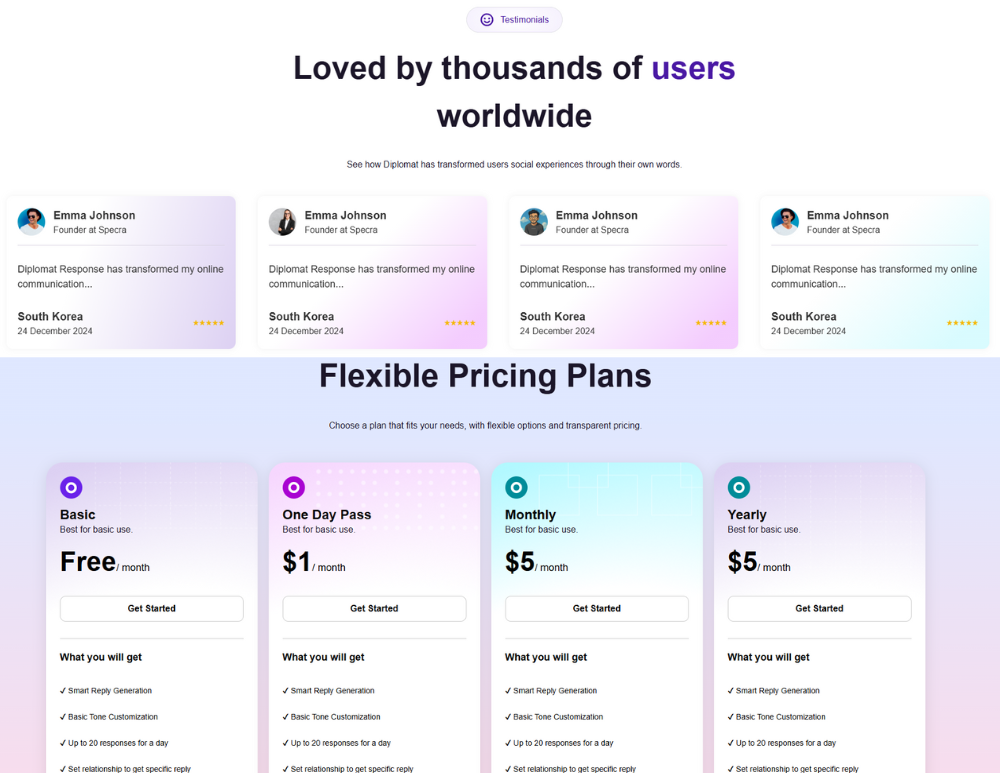Image resolution: width=1000 pixels, height=773 pixels.
Task: Click the teal ring icon on Yearly plan
Action: pos(739,488)
